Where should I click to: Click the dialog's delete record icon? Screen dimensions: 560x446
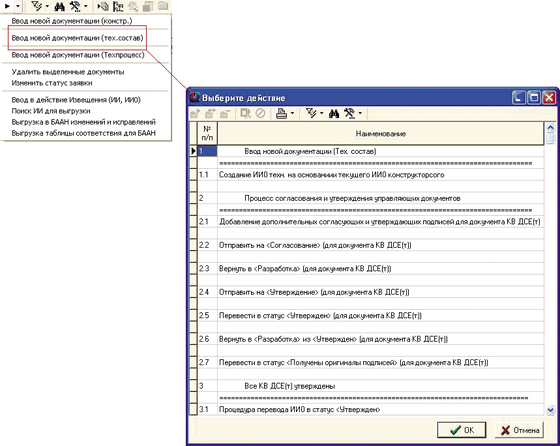(224, 114)
